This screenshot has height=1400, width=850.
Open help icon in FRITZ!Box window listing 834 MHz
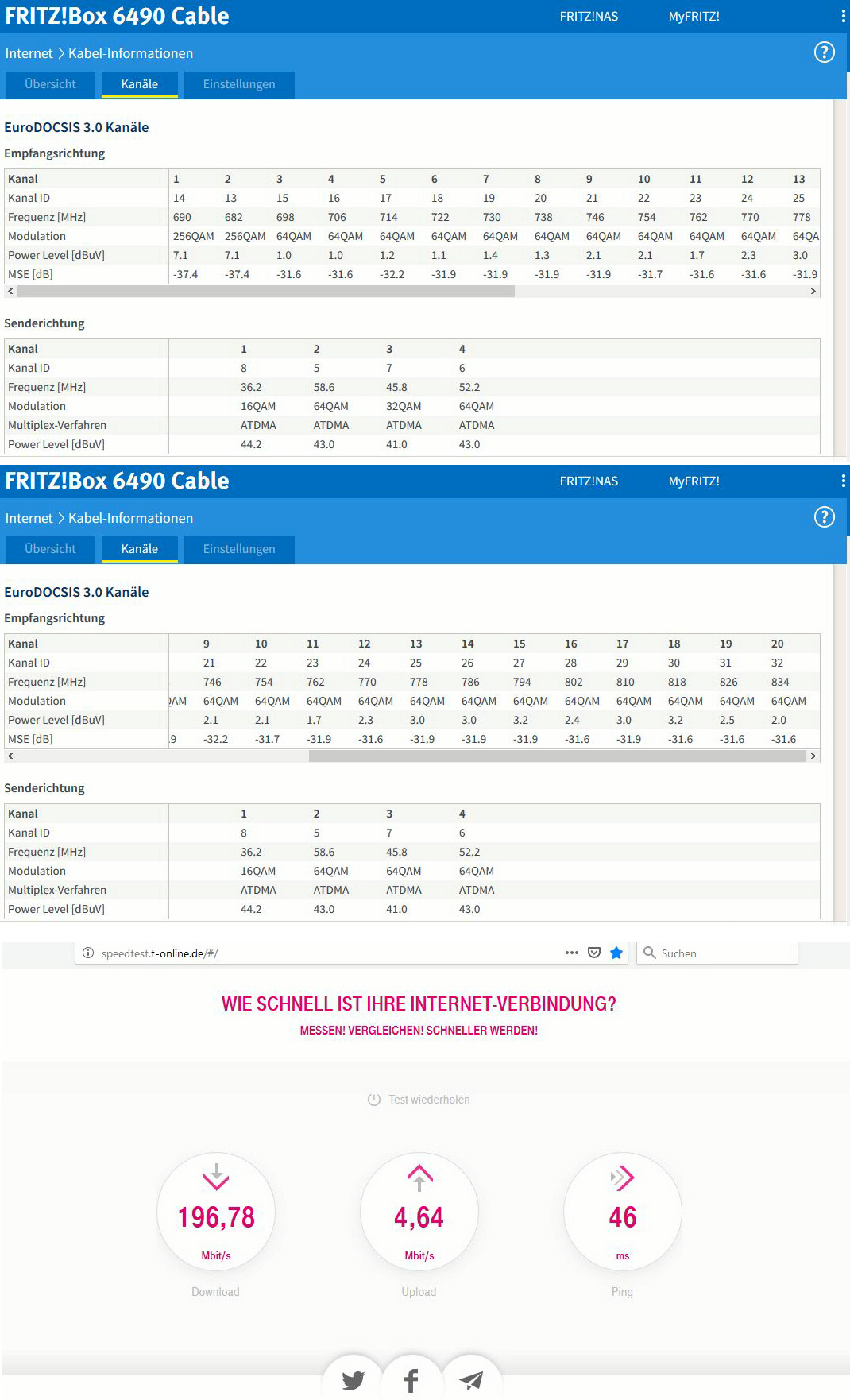825,517
